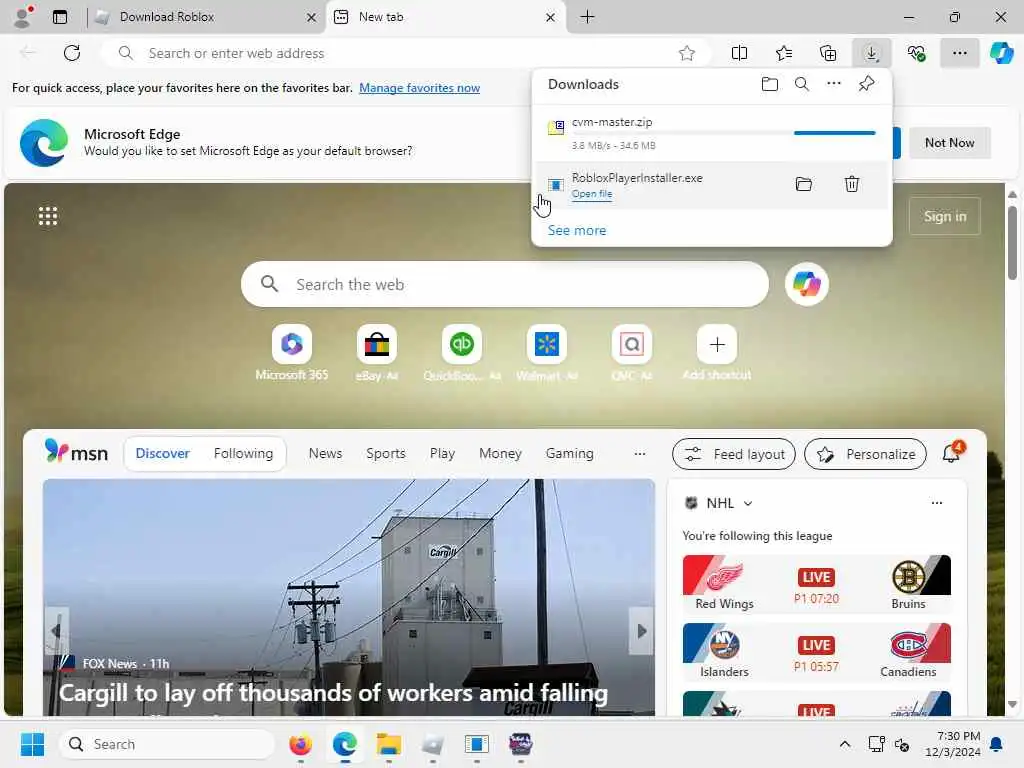Open Windows Start menu
1024x768 pixels.
pos(32,744)
